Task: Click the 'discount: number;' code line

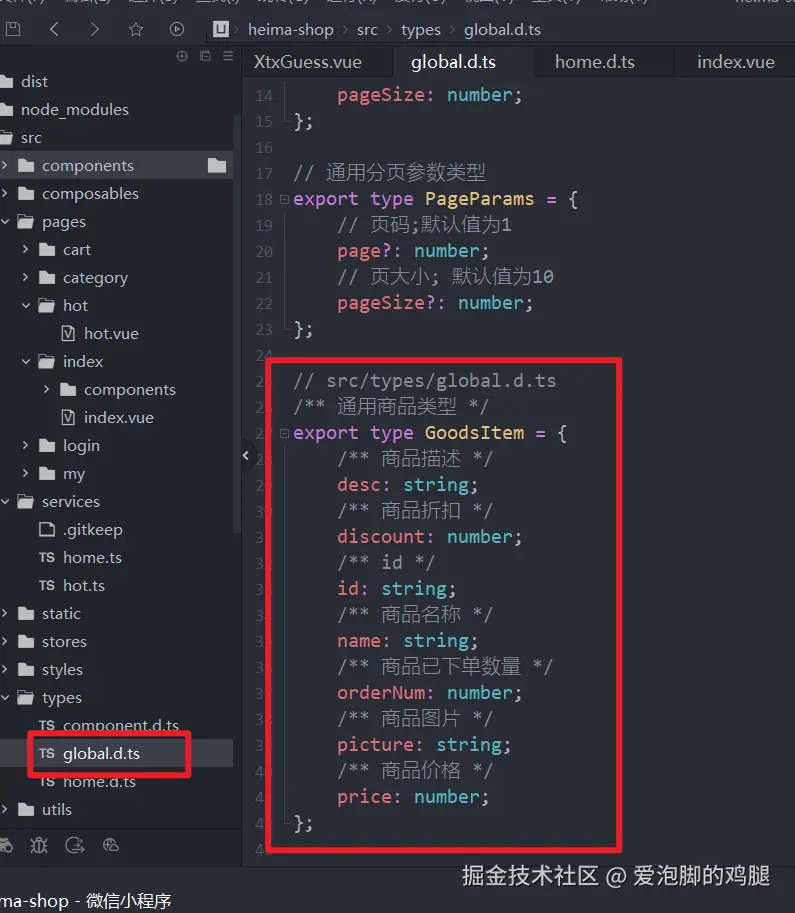Action: point(429,537)
